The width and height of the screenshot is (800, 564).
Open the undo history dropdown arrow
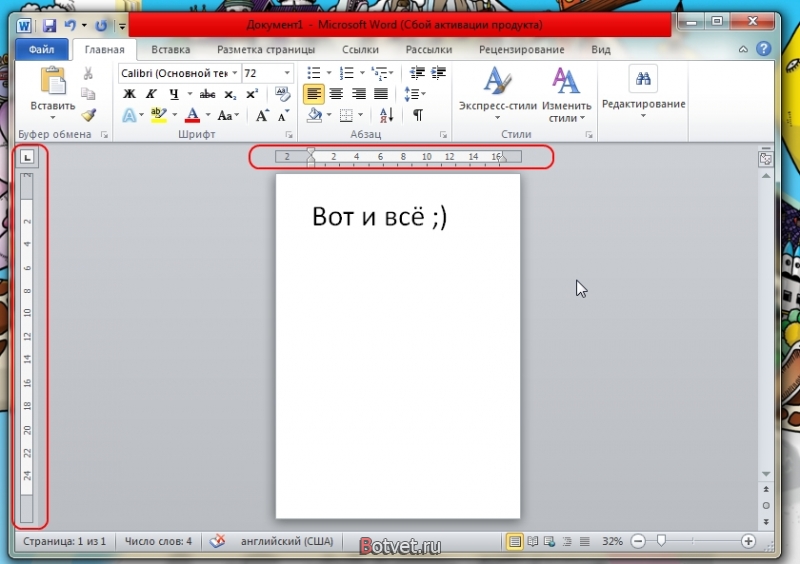coord(84,25)
